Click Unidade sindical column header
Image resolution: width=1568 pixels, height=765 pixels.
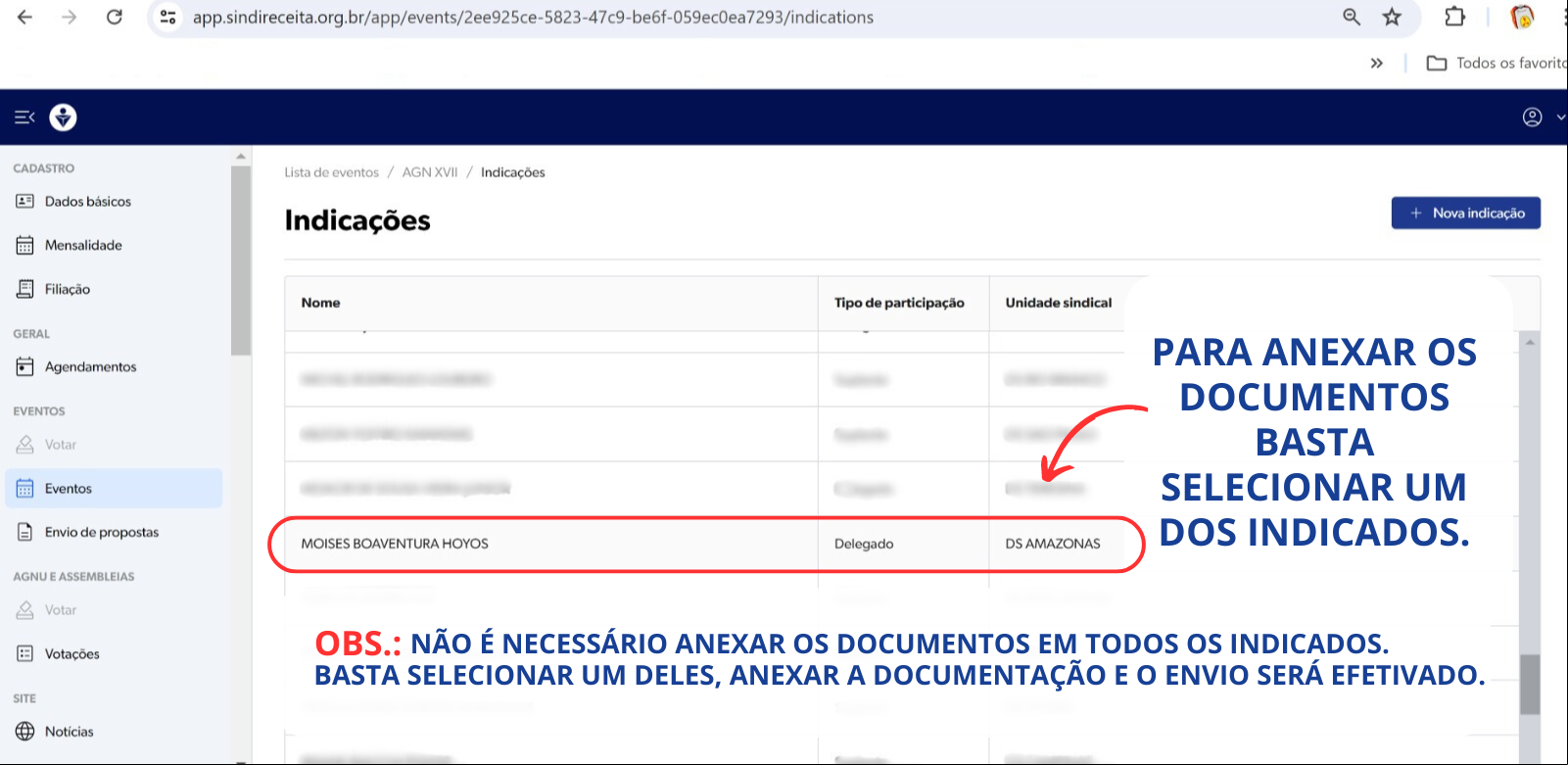point(1059,303)
